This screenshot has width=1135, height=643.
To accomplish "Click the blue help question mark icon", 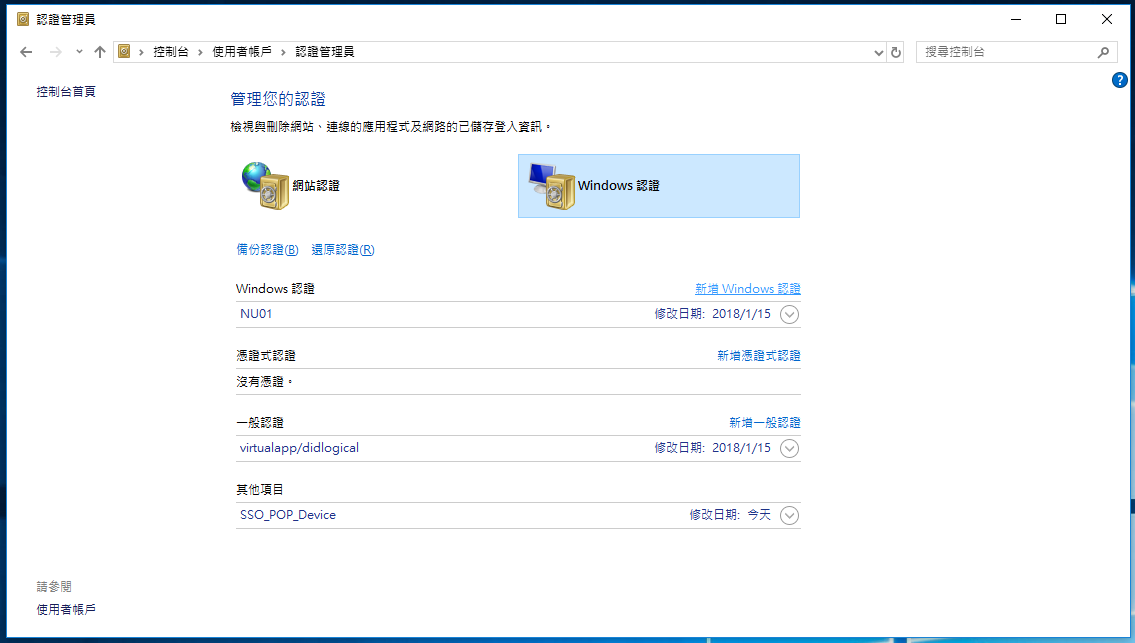I will point(1120,80).
